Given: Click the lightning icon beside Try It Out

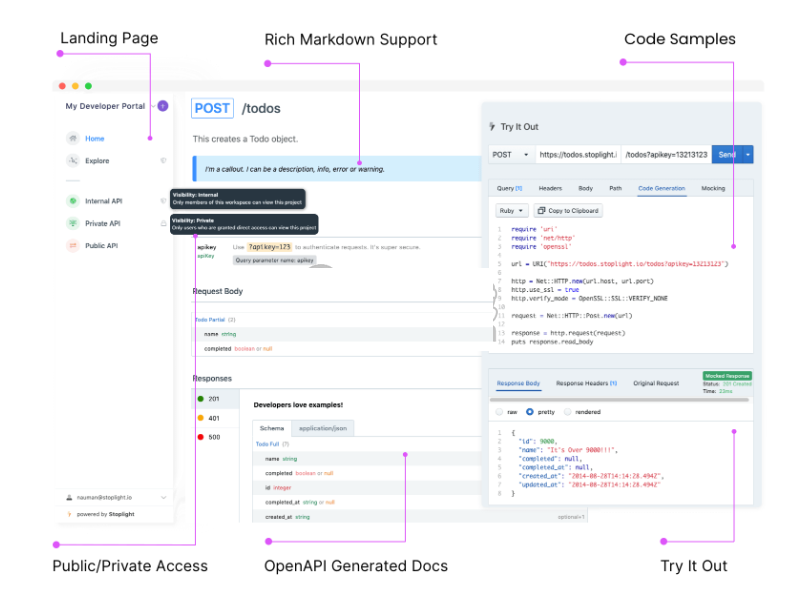Looking at the screenshot, I should 492,126.
